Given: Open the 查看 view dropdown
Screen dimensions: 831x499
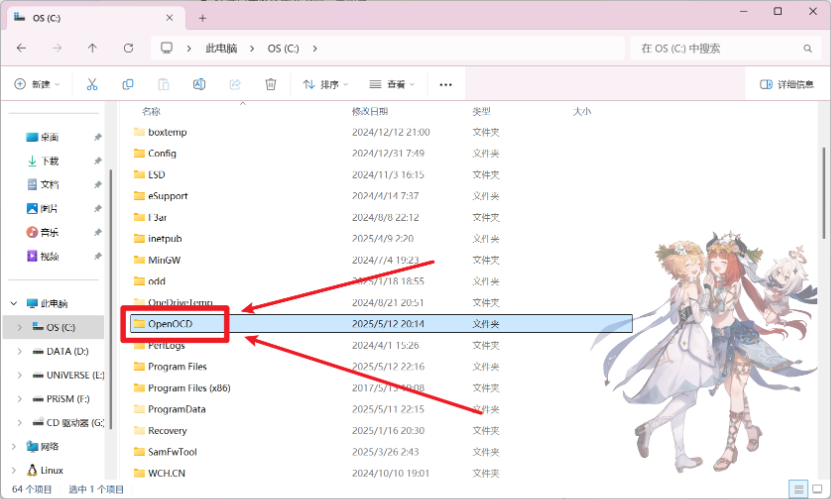Looking at the screenshot, I should point(392,84).
